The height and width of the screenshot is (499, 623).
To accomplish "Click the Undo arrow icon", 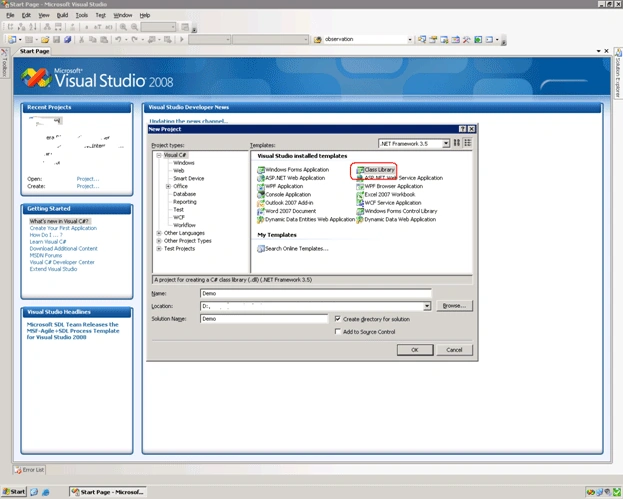I will 118,39.
